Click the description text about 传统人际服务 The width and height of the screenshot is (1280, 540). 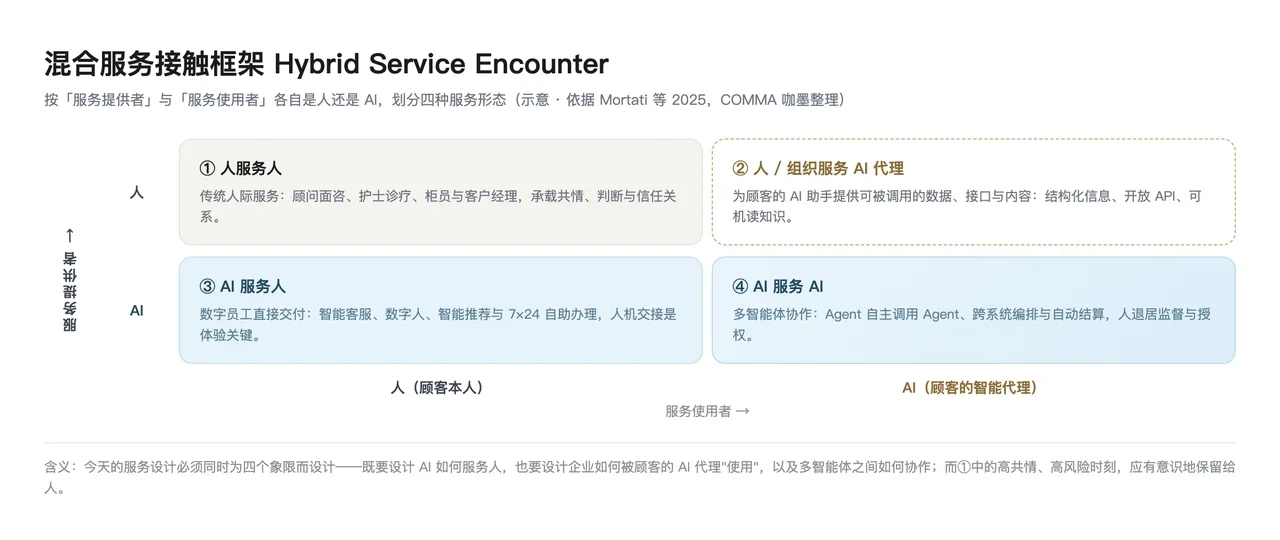[438, 206]
